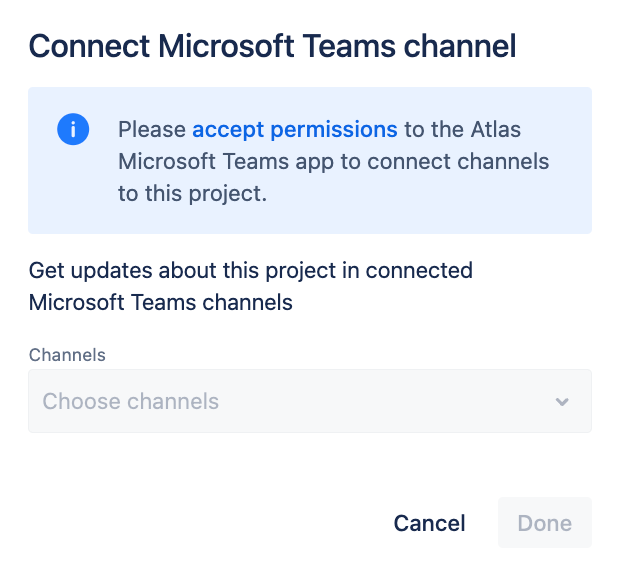
Task: Click the word 'Teams' in dialog title
Action: (x=349, y=46)
